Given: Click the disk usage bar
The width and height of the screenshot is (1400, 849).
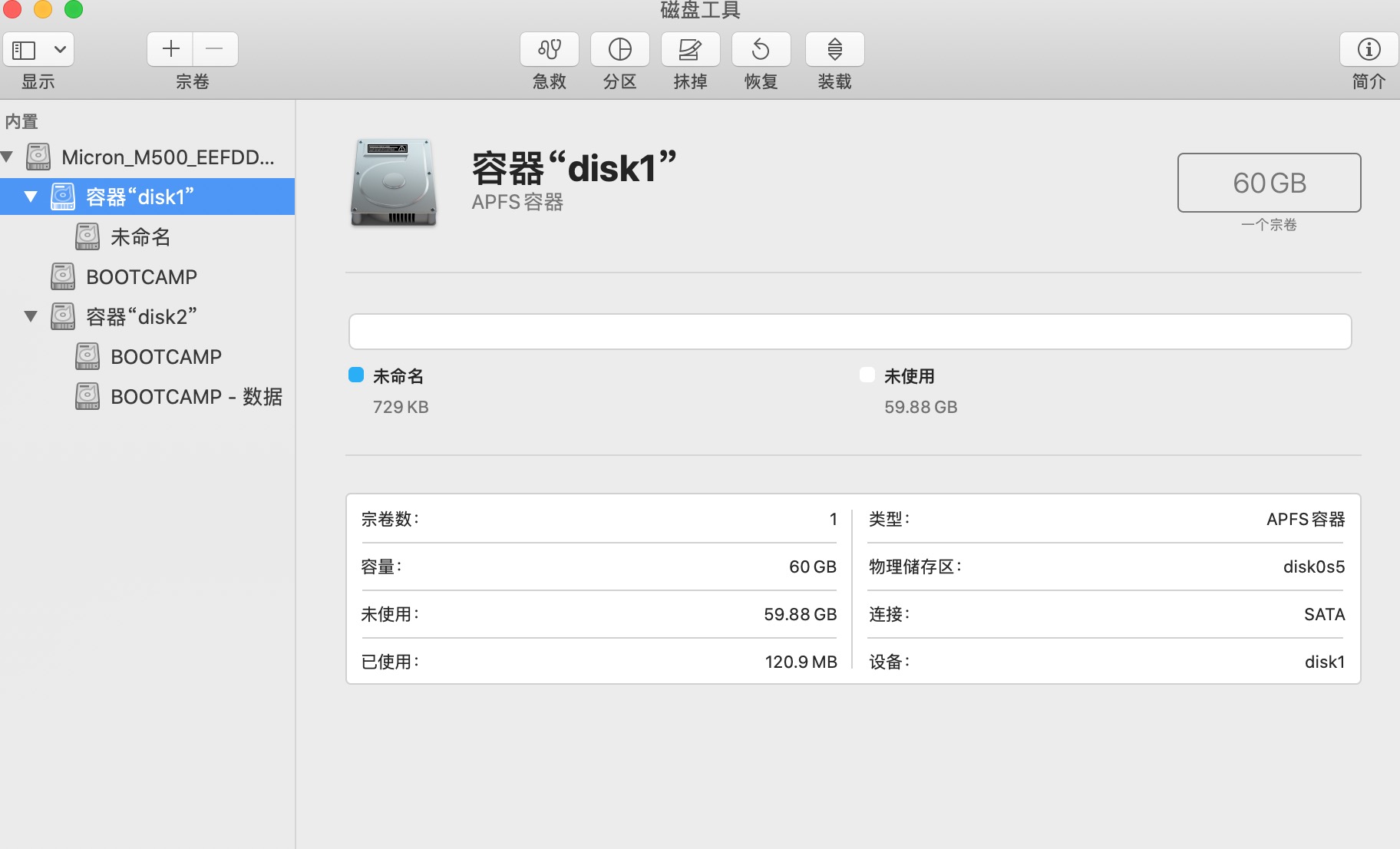Looking at the screenshot, I should (x=850, y=332).
